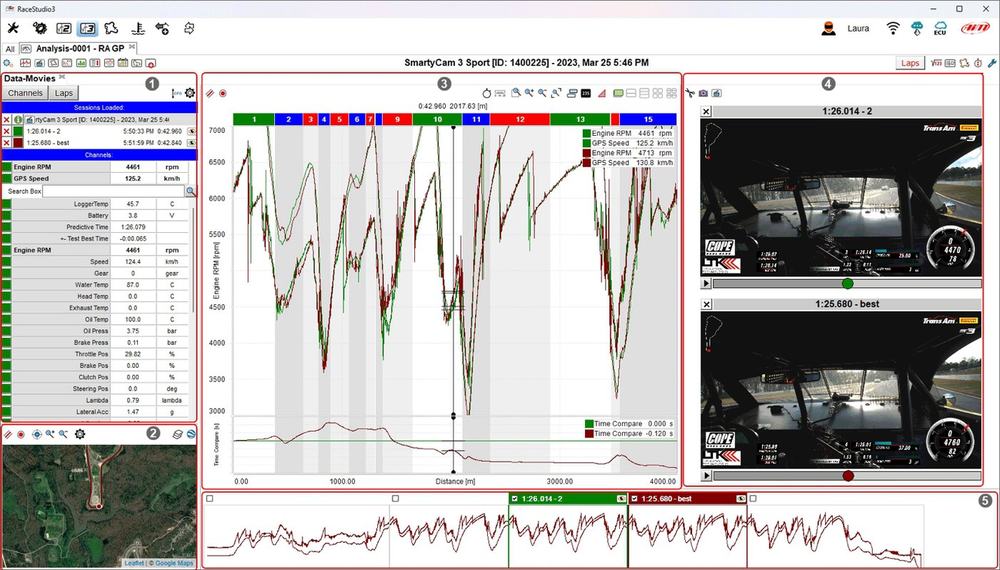
Task: Open custom sensors icon with plus
Action: pos(163,28)
